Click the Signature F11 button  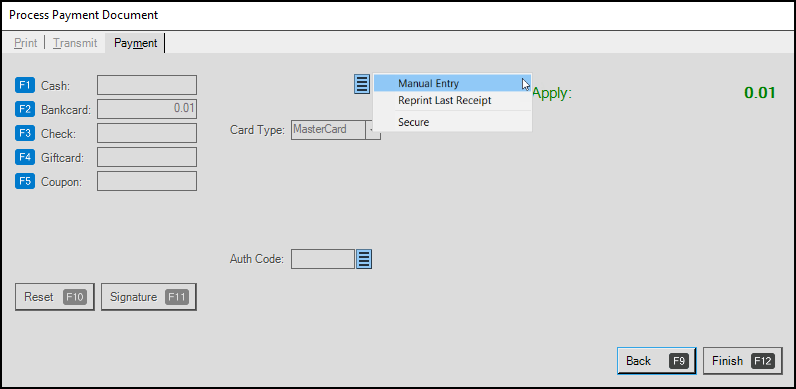pos(149,297)
